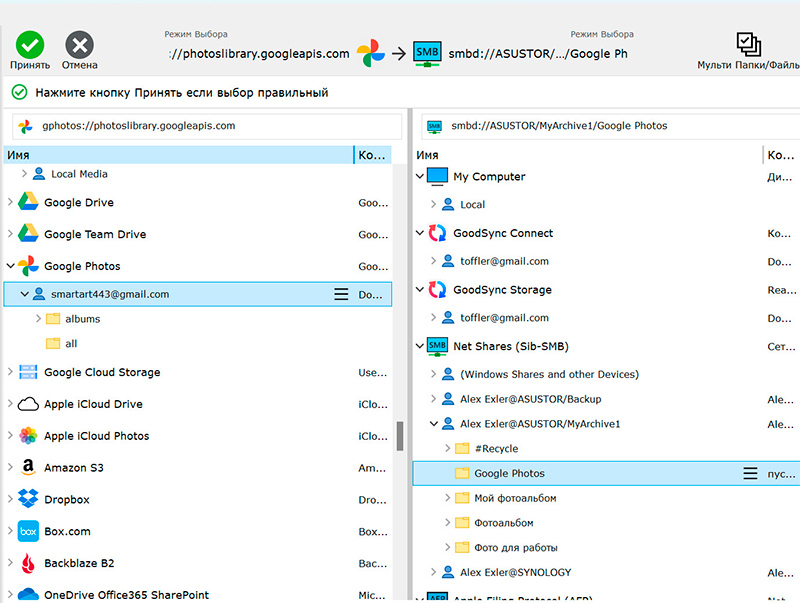Viewport: 800px width, 603px height.
Task: Expand the albums folder
Action: (x=39, y=319)
